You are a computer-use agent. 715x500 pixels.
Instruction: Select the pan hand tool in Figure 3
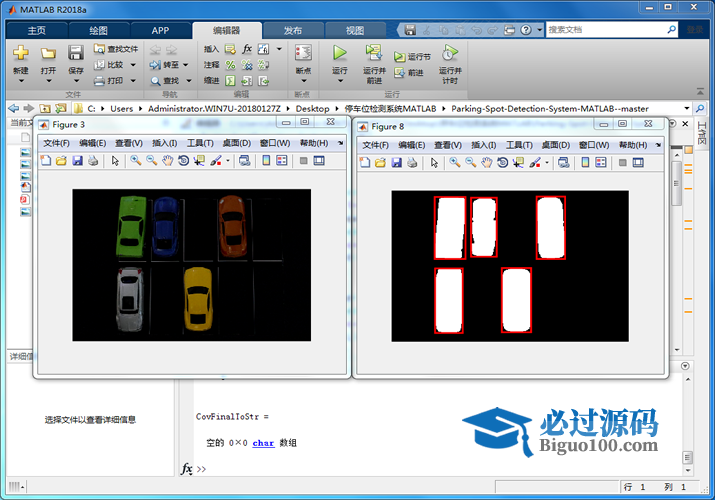click(x=168, y=161)
